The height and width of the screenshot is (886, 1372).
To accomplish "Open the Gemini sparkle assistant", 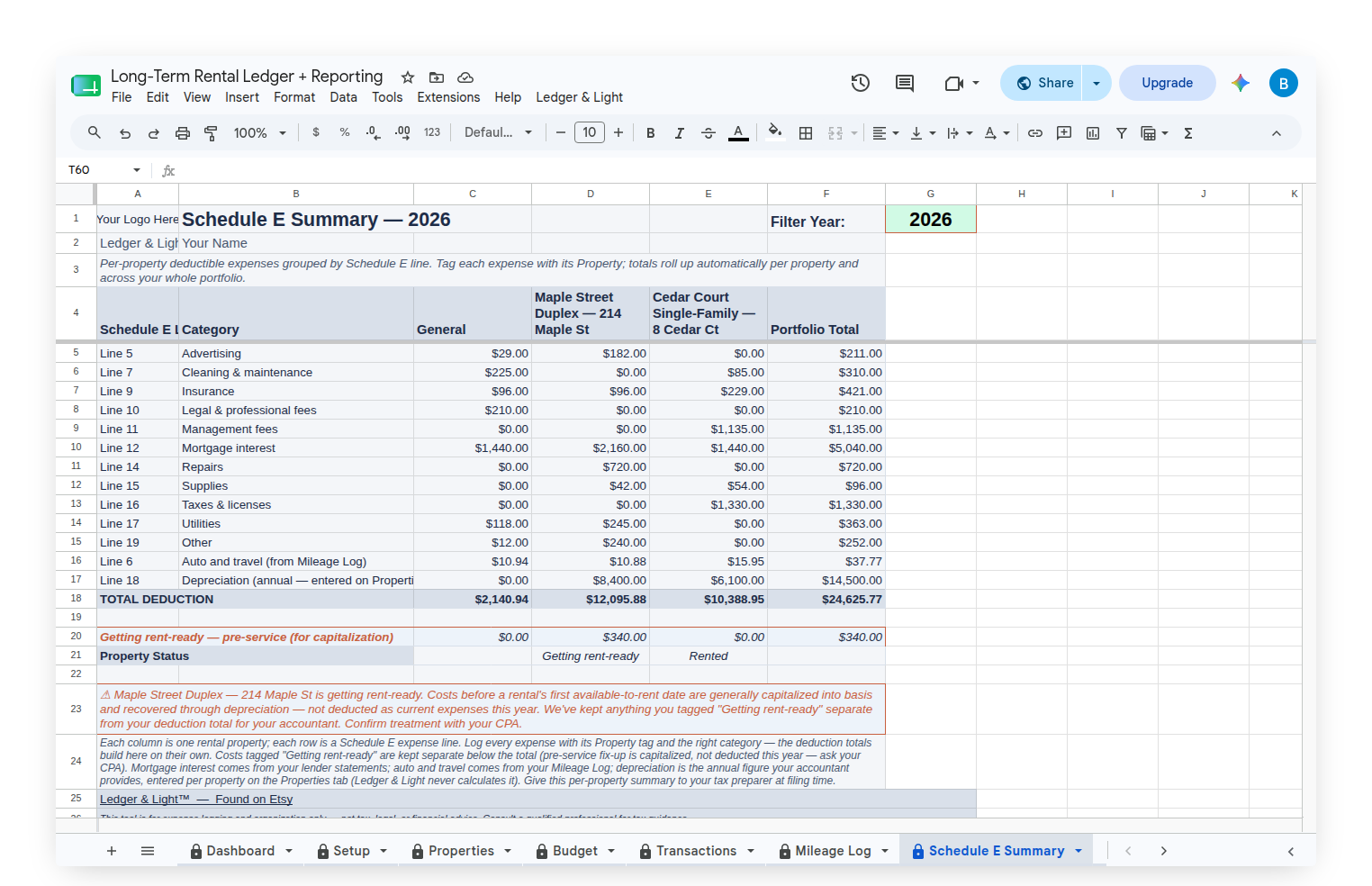I will pos(1241,83).
